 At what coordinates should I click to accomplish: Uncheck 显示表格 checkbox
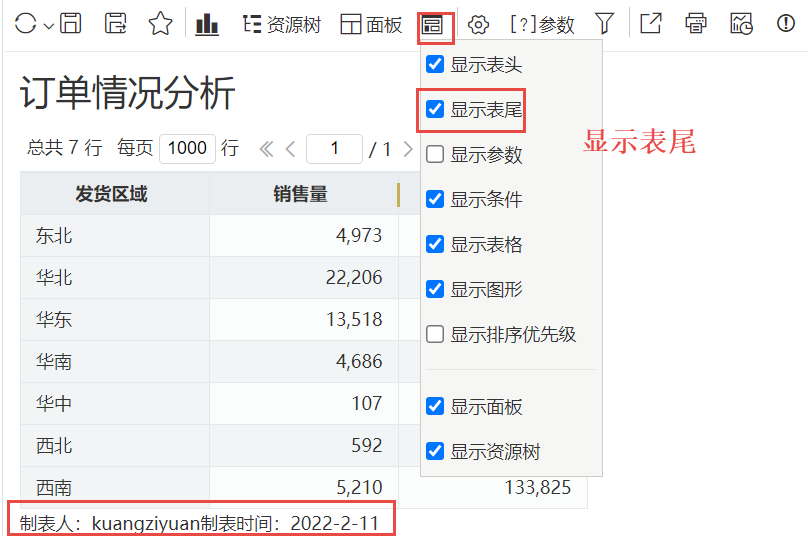(435, 244)
